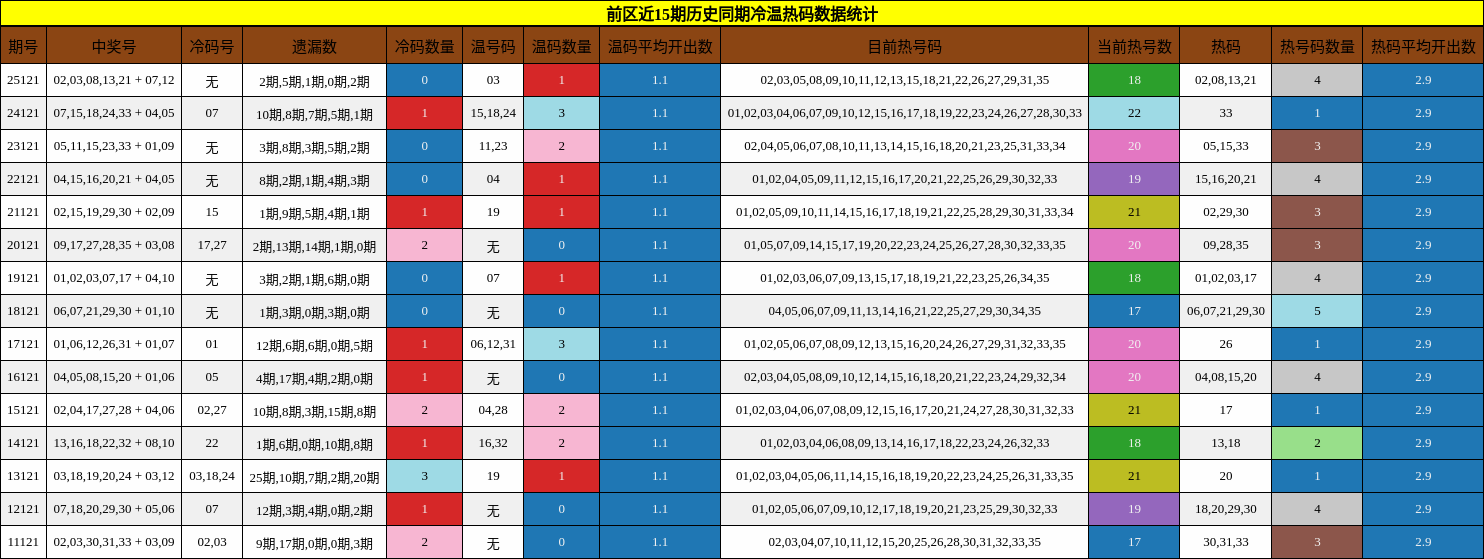The width and height of the screenshot is (1484, 559).
Task: Click period number 25121
Action: coord(23,80)
